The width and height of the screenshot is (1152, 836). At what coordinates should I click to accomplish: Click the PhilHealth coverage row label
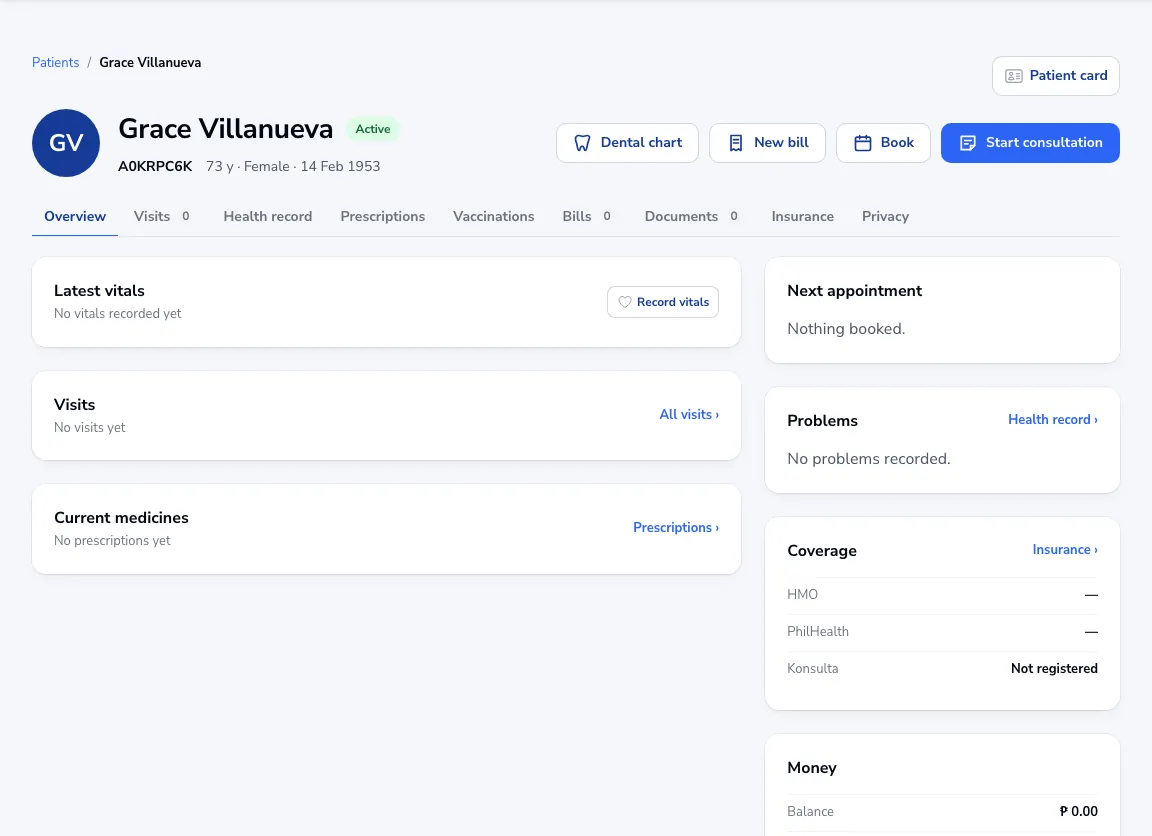tap(818, 632)
